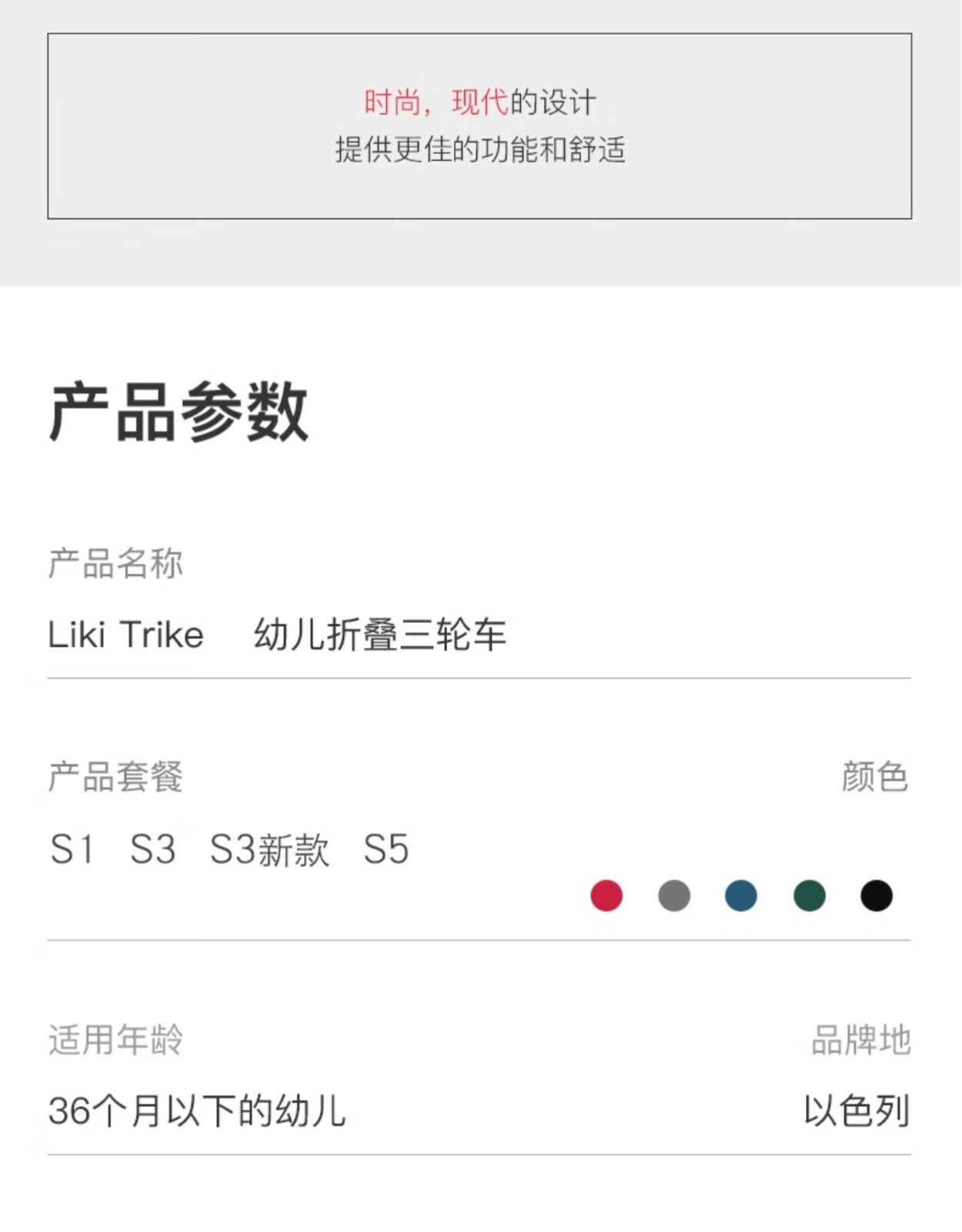This screenshot has height=1232, width=962.
Task: Click the Liki Trike product name
Action: coord(125,635)
